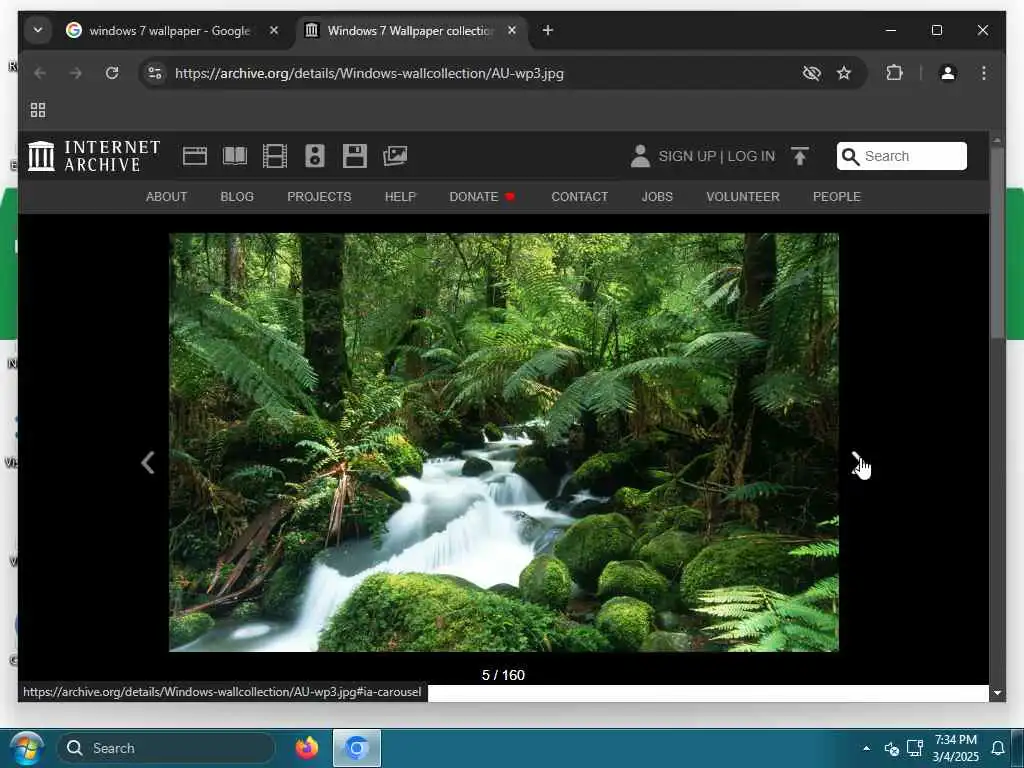
Task: Open Chrome's three-dot menu
Action: pyautogui.click(x=984, y=72)
